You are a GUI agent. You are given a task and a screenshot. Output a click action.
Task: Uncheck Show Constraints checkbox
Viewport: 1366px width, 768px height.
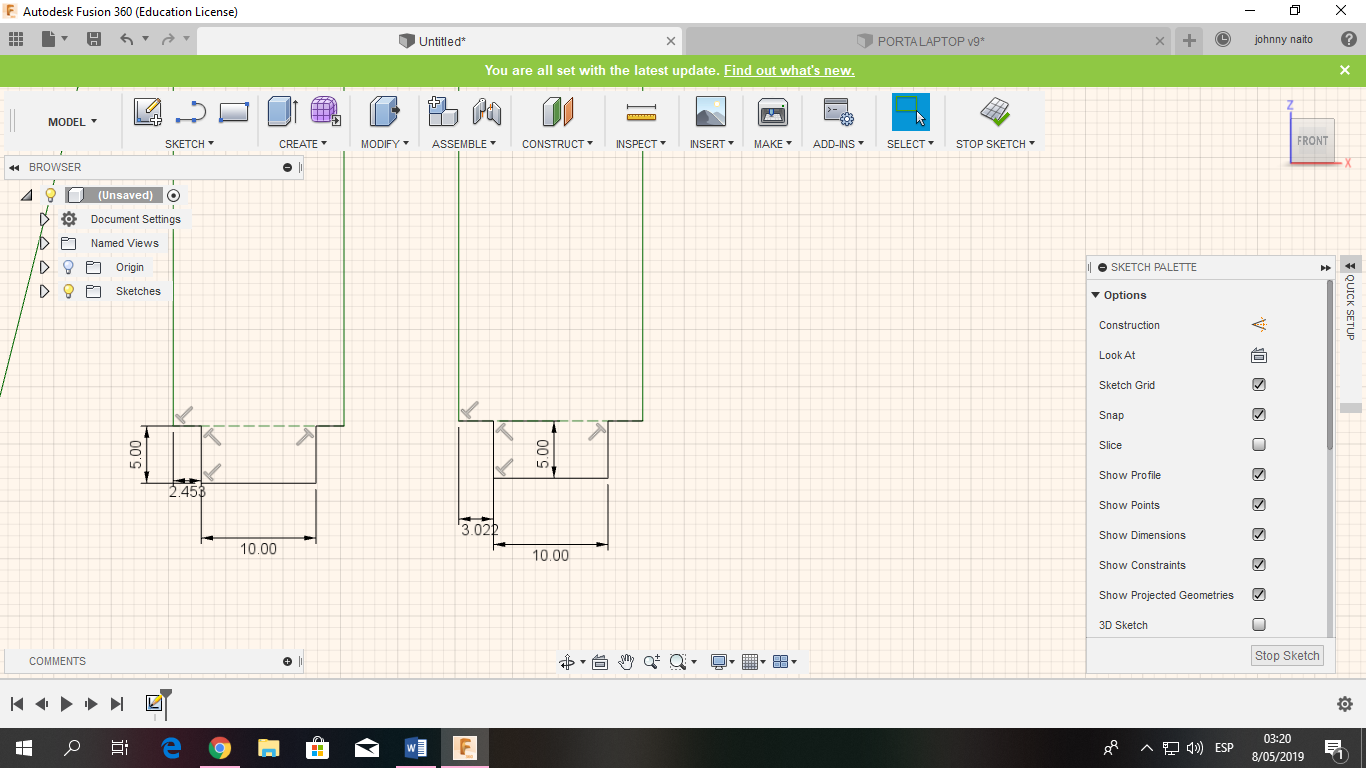pyautogui.click(x=1259, y=565)
